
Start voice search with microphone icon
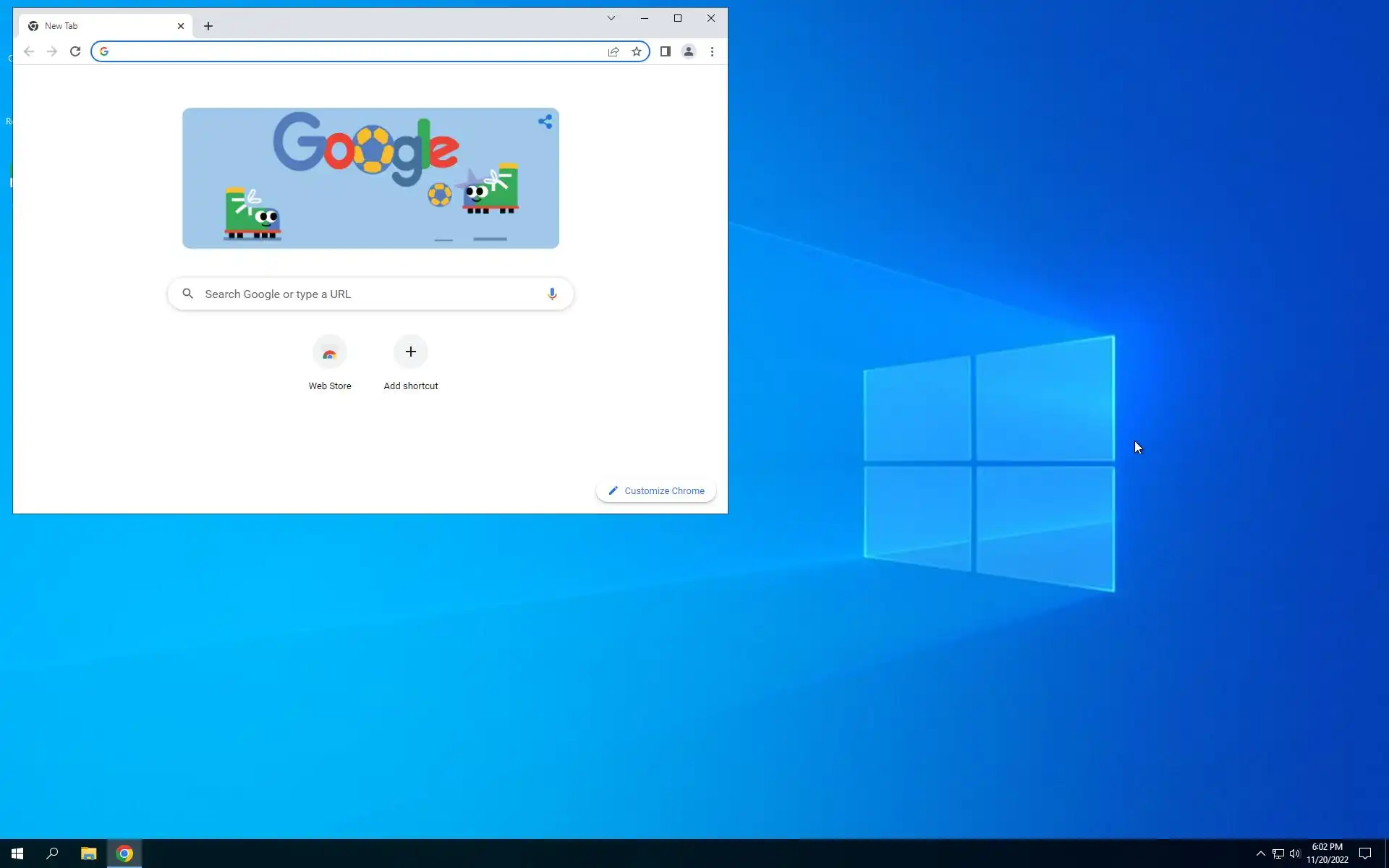[552, 294]
